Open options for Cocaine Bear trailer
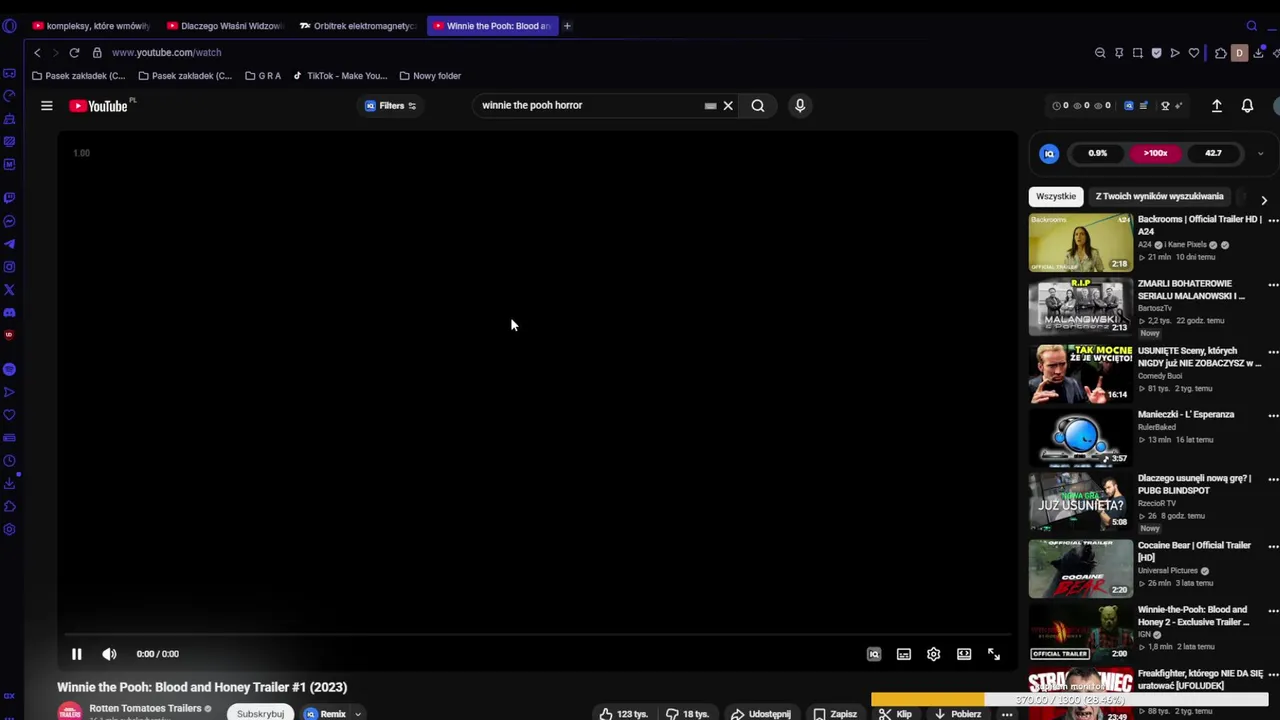 tap(1273, 546)
